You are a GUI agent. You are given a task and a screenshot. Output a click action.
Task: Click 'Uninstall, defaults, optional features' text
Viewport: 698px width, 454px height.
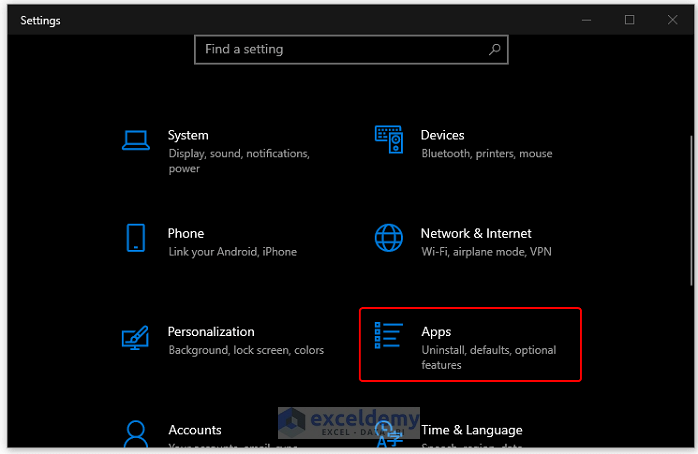489,357
